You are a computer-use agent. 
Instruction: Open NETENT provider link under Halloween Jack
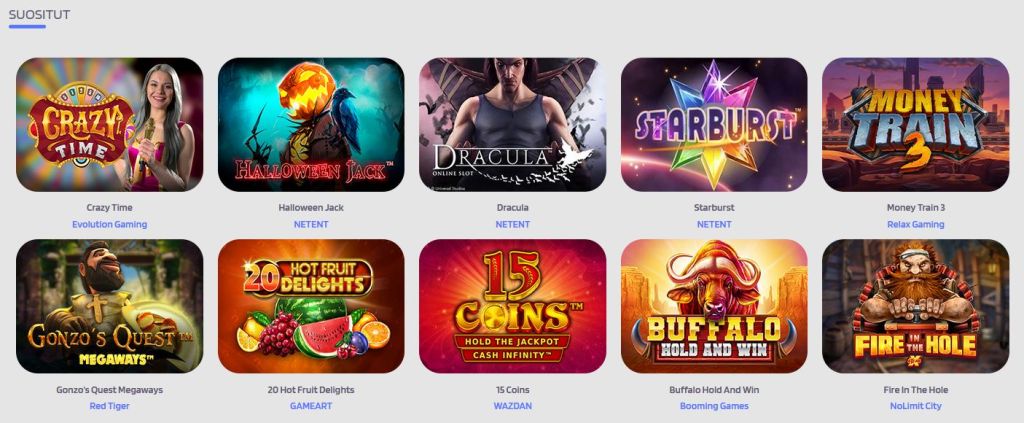coord(311,224)
